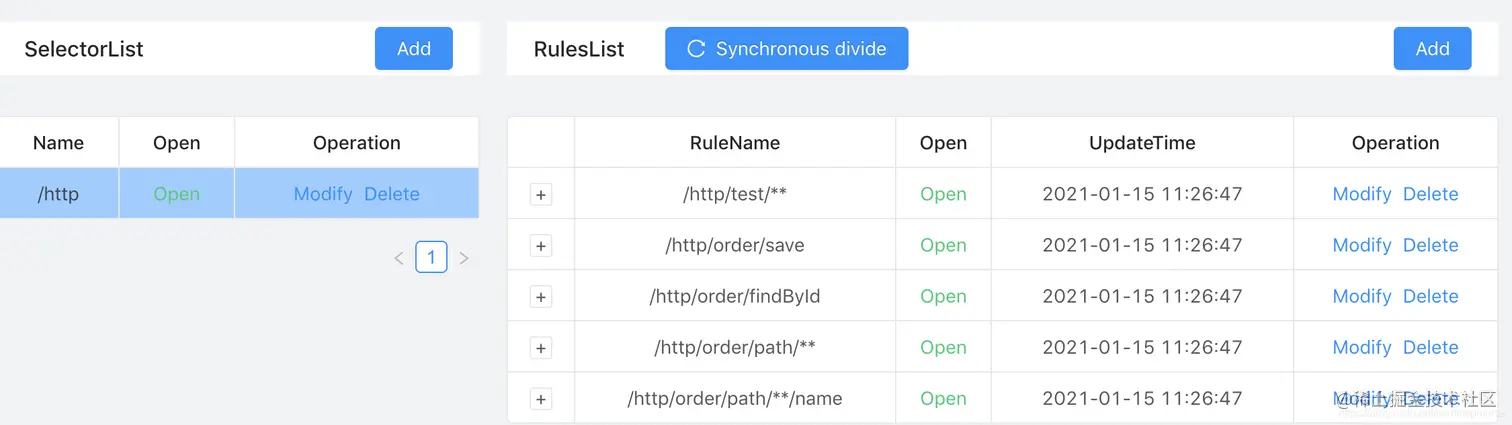Viewport: 1512px width, 425px height.
Task: Expand the /http/test/** rule row
Action: (x=541, y=195)
